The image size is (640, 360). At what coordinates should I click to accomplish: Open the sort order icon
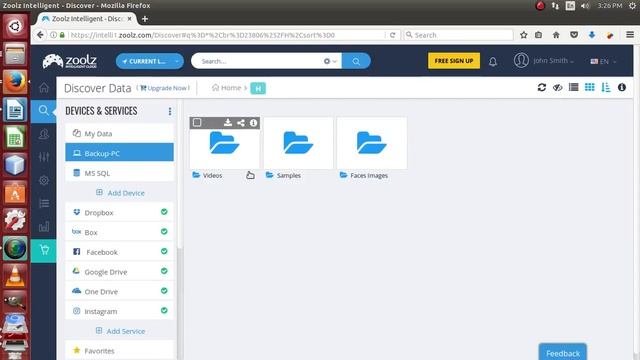click(x=606, y=87)
